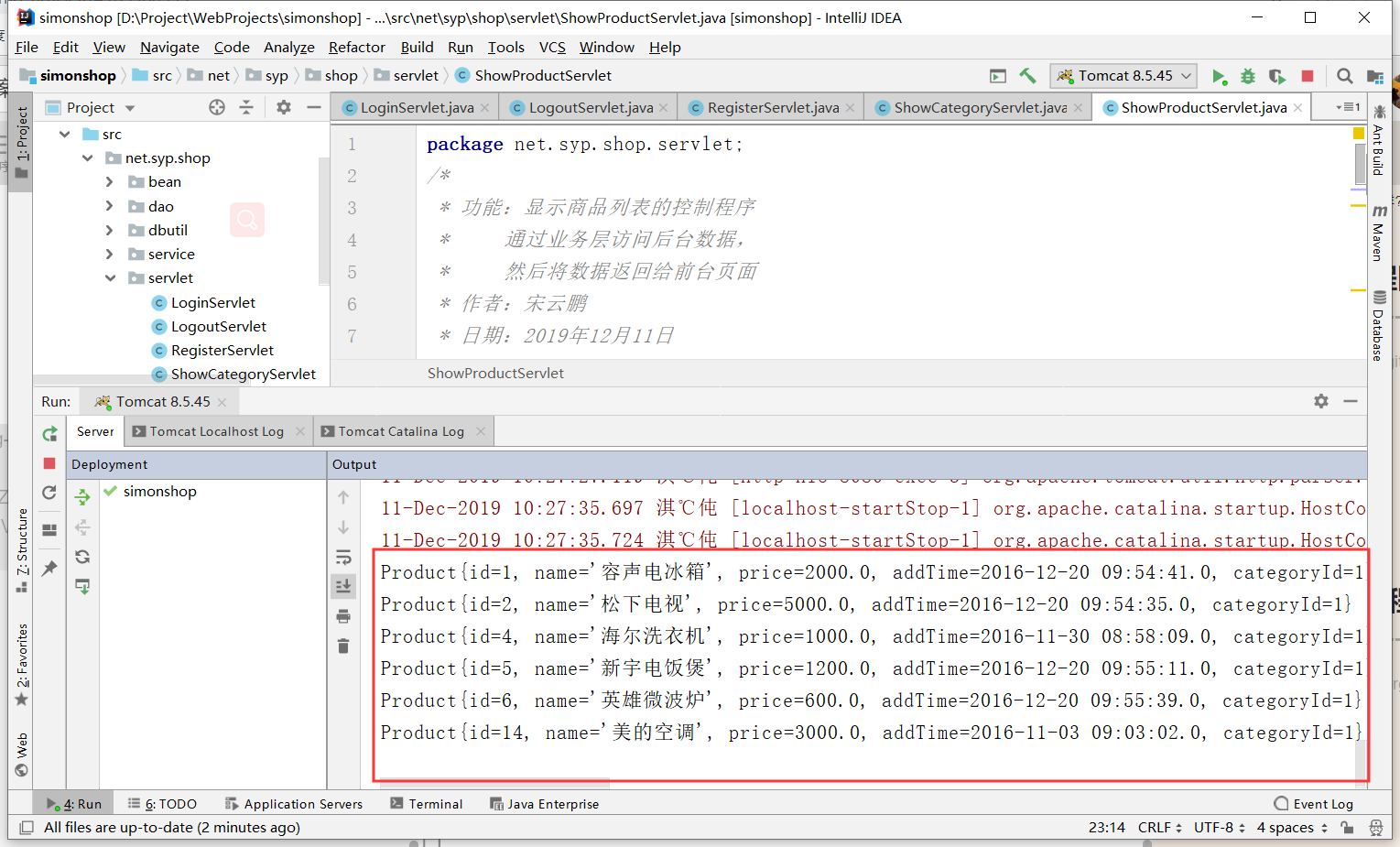Expand the dao package

(110, 206)
